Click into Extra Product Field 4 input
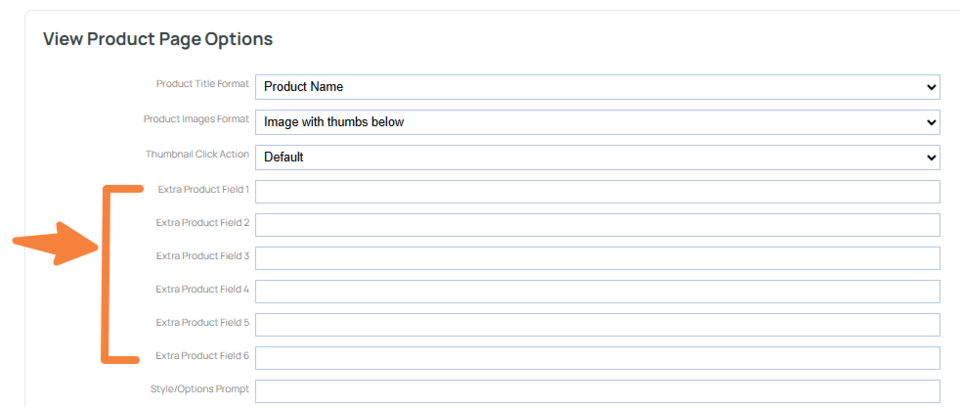This screenshot has width=960, height=407. click(597, 291)
